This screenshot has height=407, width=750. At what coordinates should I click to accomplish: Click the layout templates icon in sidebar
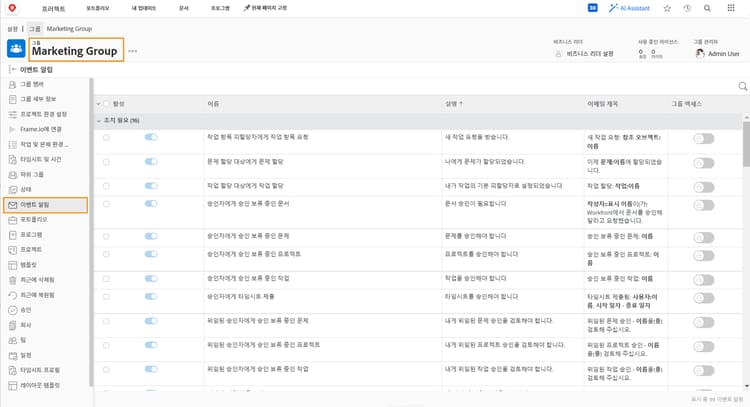[12, 385]
